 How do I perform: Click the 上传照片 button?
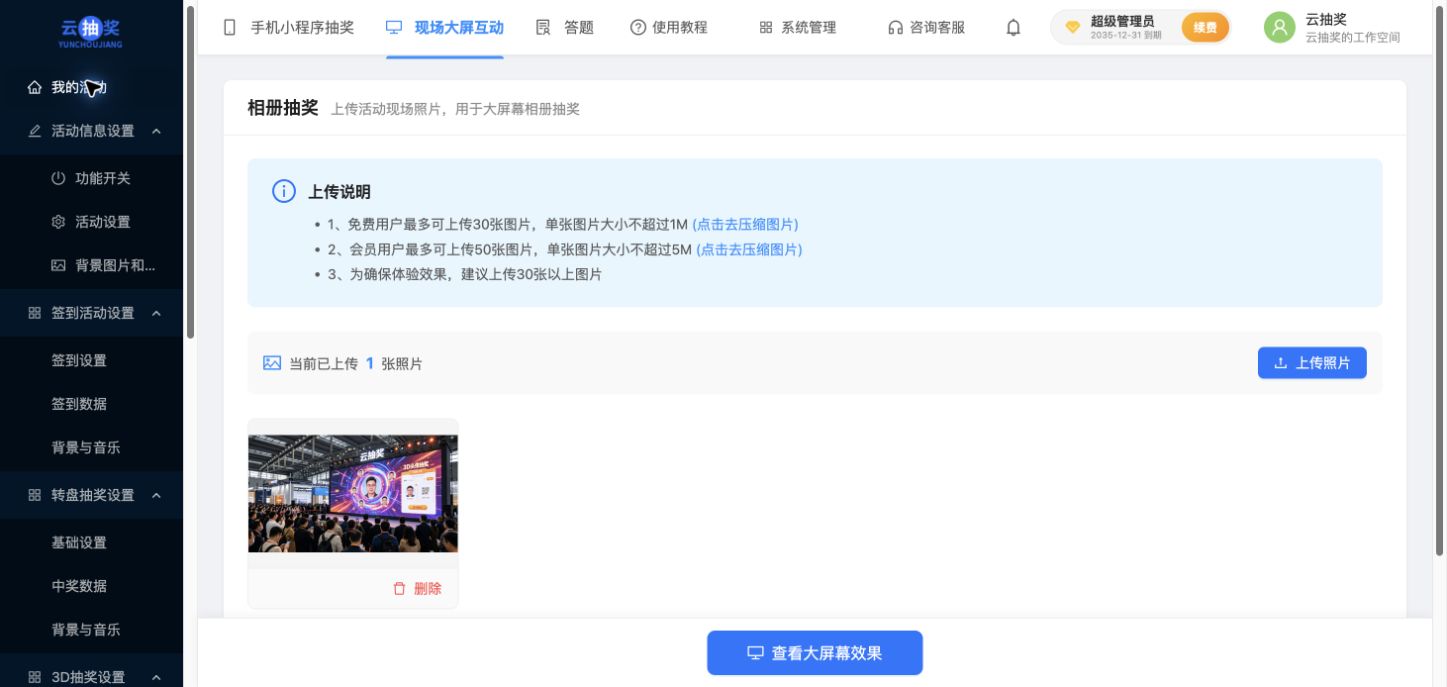coord(1312,363)
